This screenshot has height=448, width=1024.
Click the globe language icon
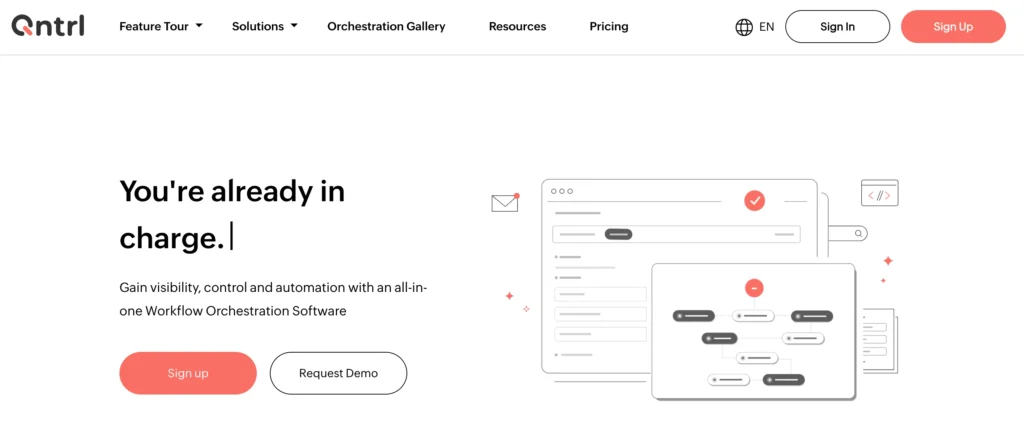tap(744, 27)
